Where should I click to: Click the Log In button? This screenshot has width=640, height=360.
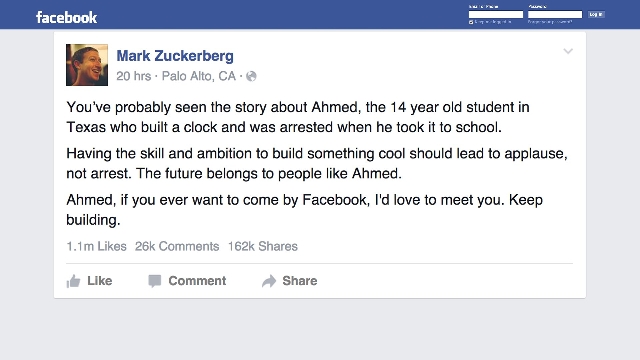596,14
